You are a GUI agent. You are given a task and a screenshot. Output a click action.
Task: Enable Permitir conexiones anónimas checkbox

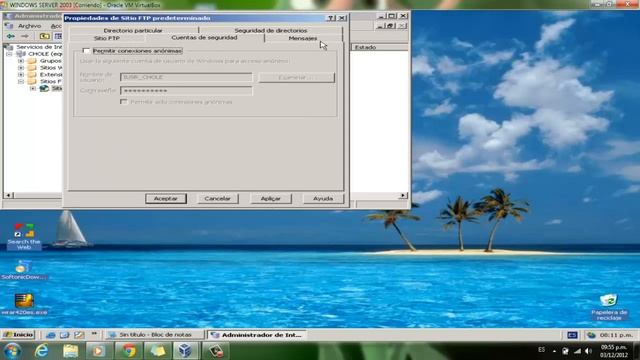click(86, 51)
